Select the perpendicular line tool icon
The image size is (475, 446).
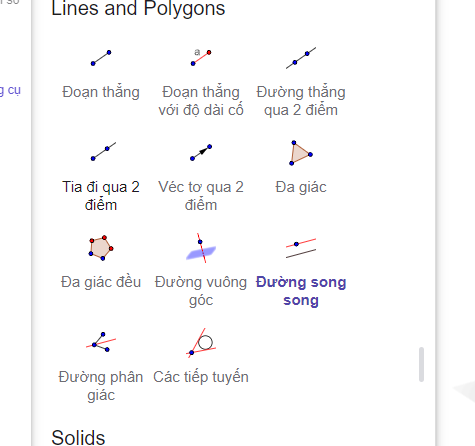pos(201,248)
